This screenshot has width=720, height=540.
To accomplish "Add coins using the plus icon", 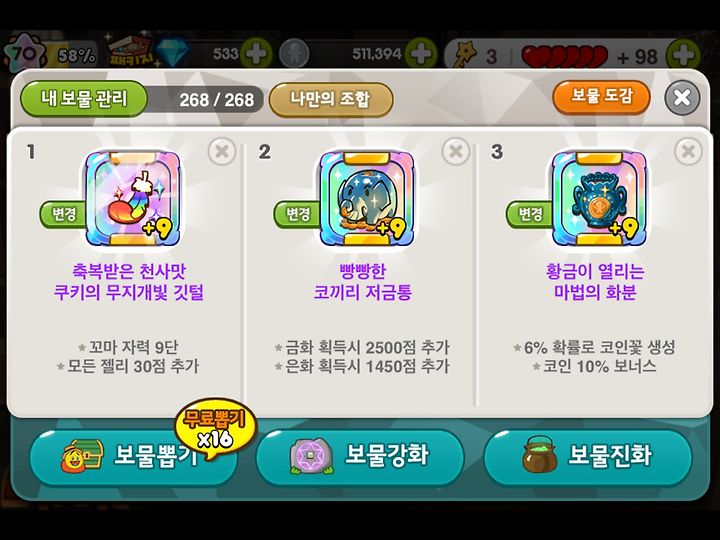I will 421,54.
